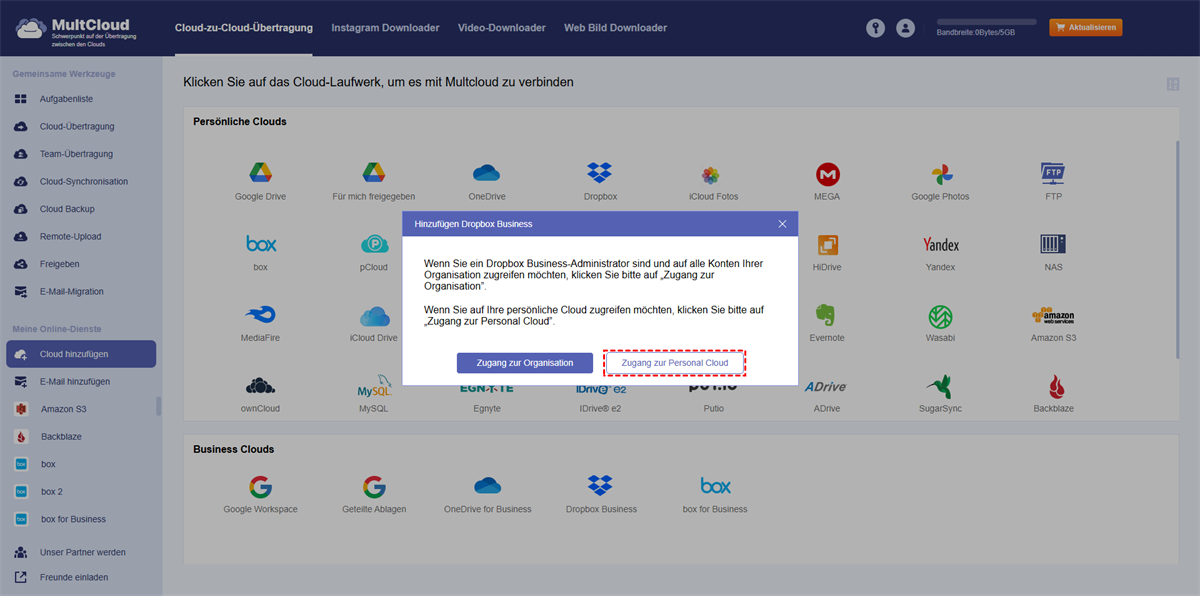Close the Hinzufügen Dropbox Business dialog
This screenshot has width=1200, height=596.
tap(782, 224)
